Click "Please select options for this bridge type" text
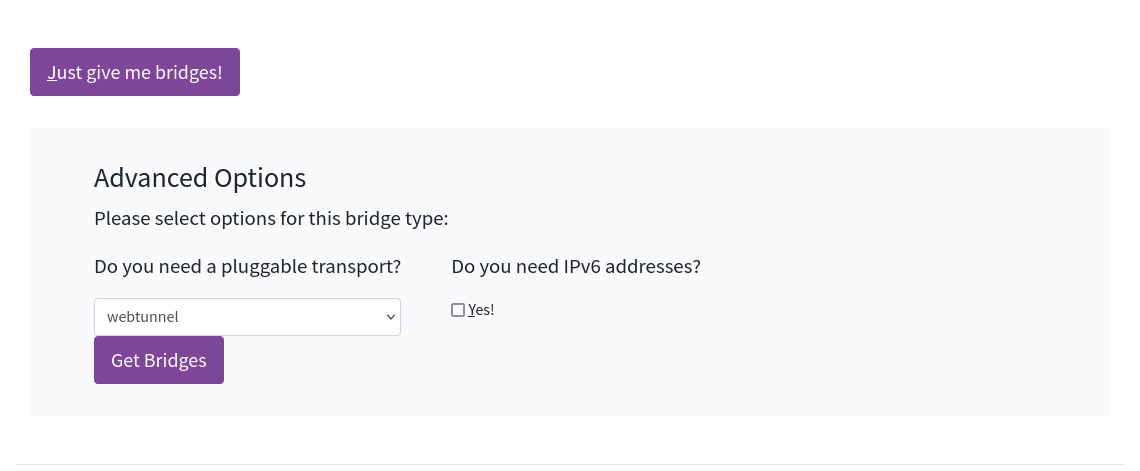 point(271,218)
